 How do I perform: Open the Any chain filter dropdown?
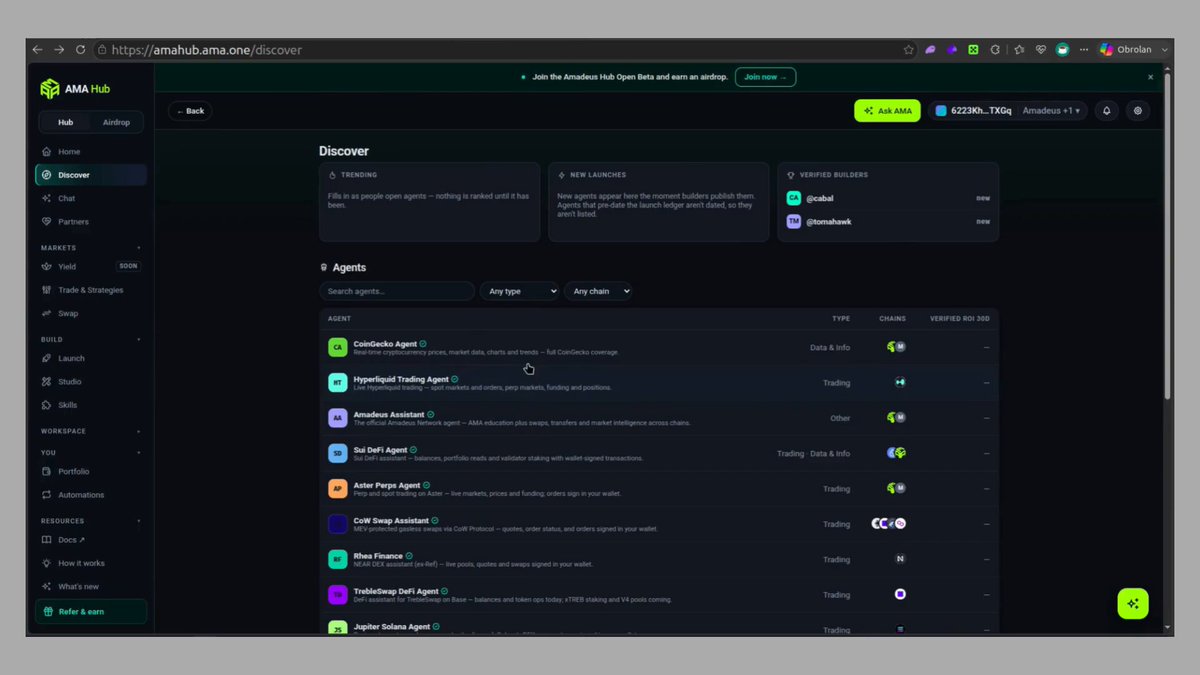(598, 291)
